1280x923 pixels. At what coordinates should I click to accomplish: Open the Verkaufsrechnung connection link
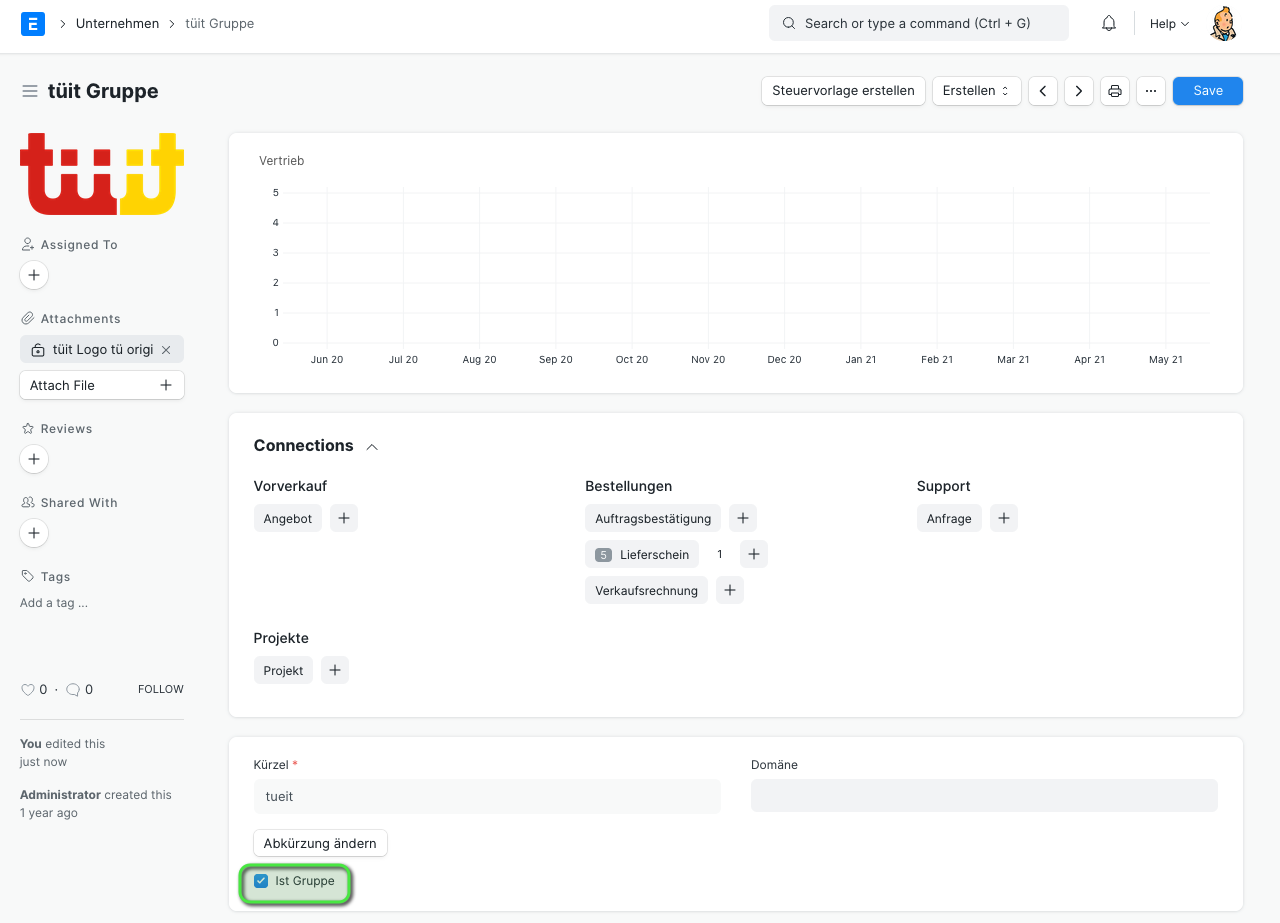(x=646, y=590)
